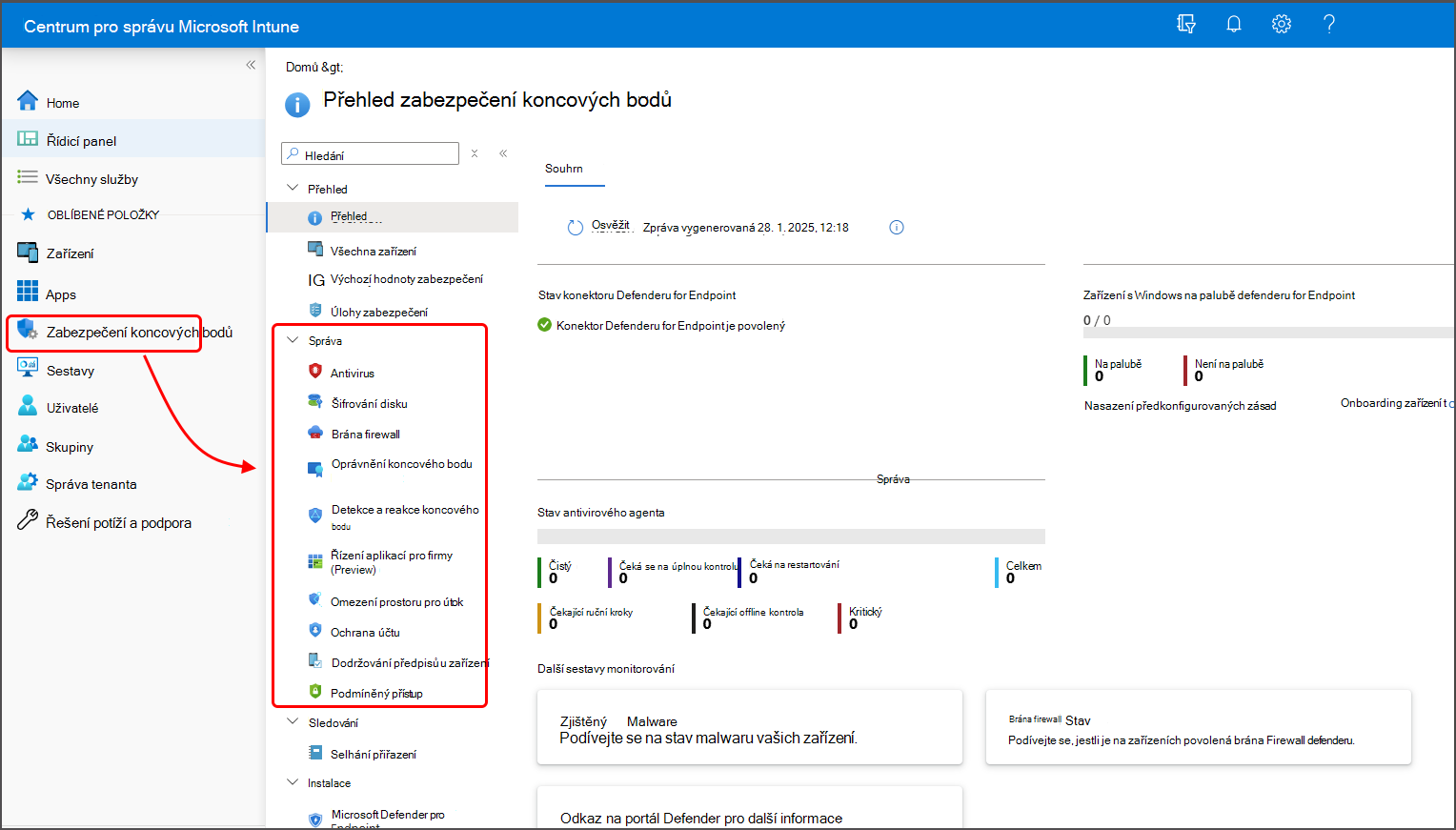
Task: Open notifications bell in the top bar
Action: click(1234, 24)
